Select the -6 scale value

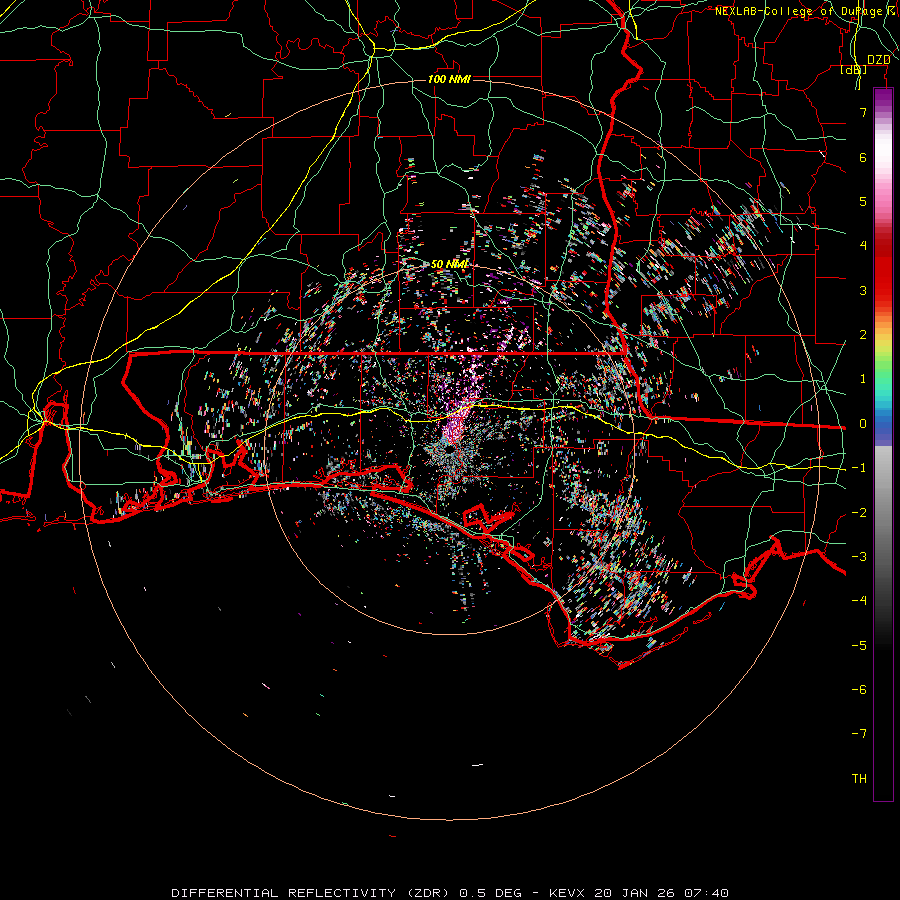(x=859, y=690)
